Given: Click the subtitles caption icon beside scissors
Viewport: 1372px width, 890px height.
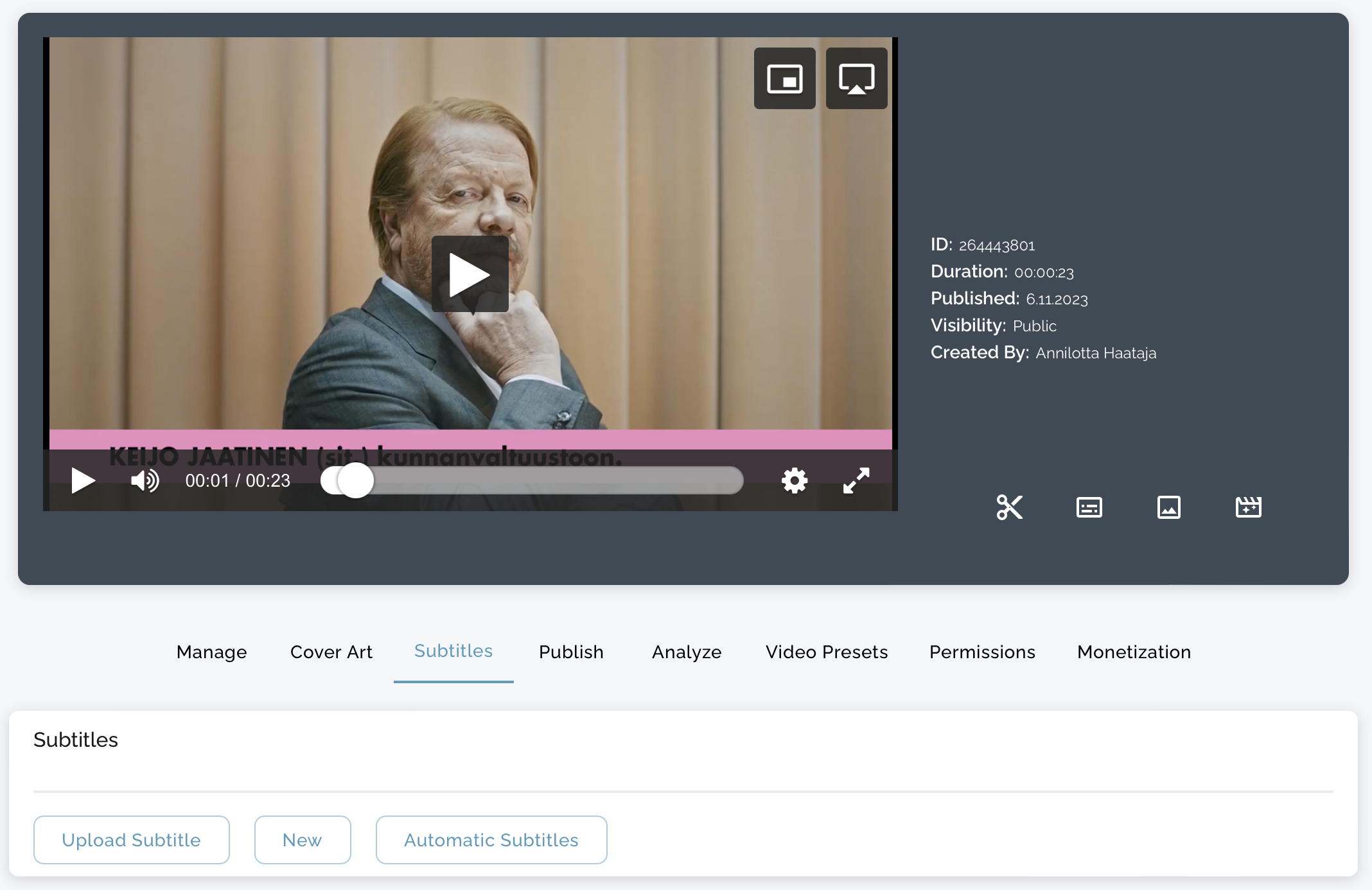Looking at the screenshot, I should tap(1089, 507).
